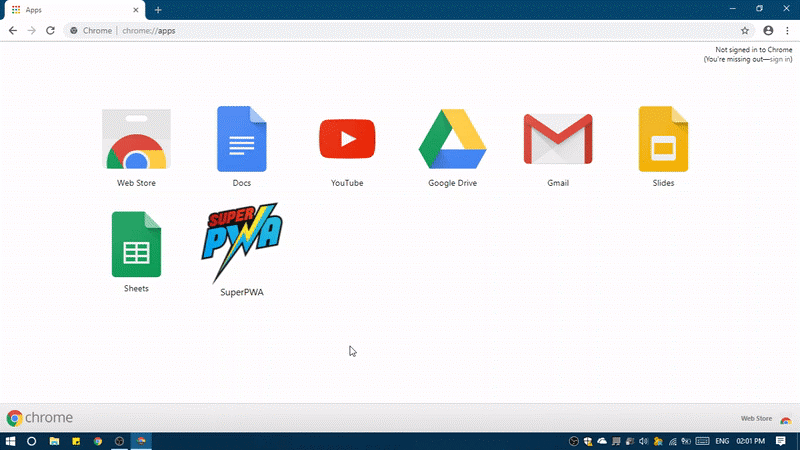Open Cortana search circle on taskbar
This screenshot has height=450, width=800.
(x=32, y=441)
